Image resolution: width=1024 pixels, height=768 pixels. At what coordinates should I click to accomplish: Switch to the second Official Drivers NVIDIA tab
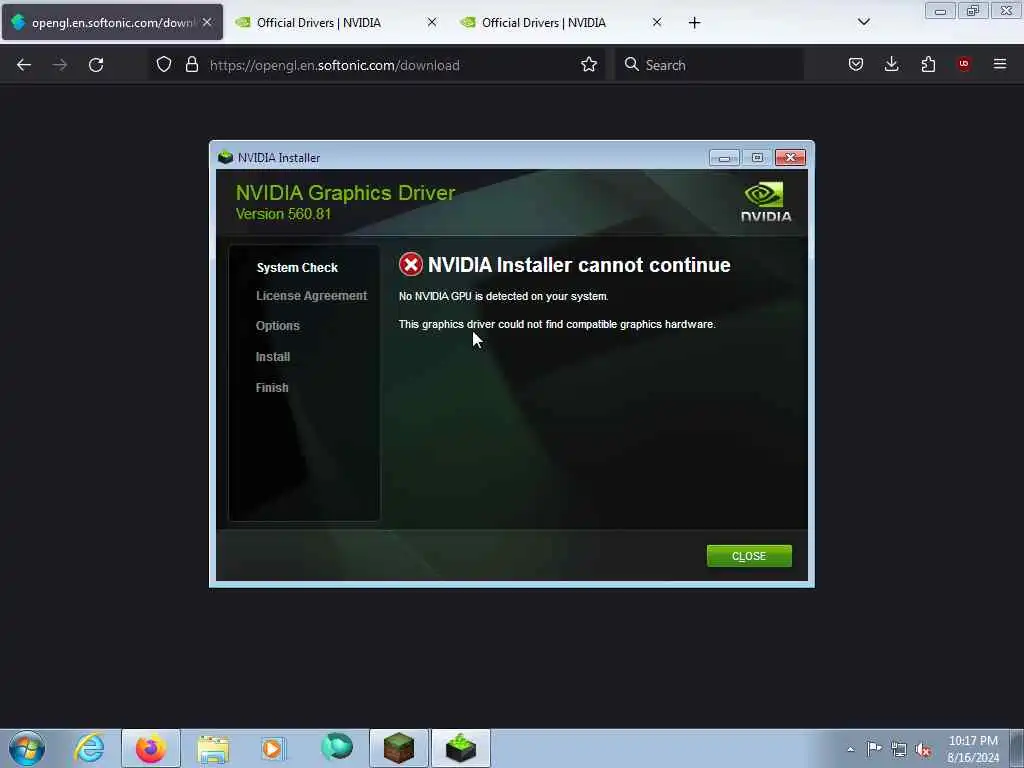543,22
